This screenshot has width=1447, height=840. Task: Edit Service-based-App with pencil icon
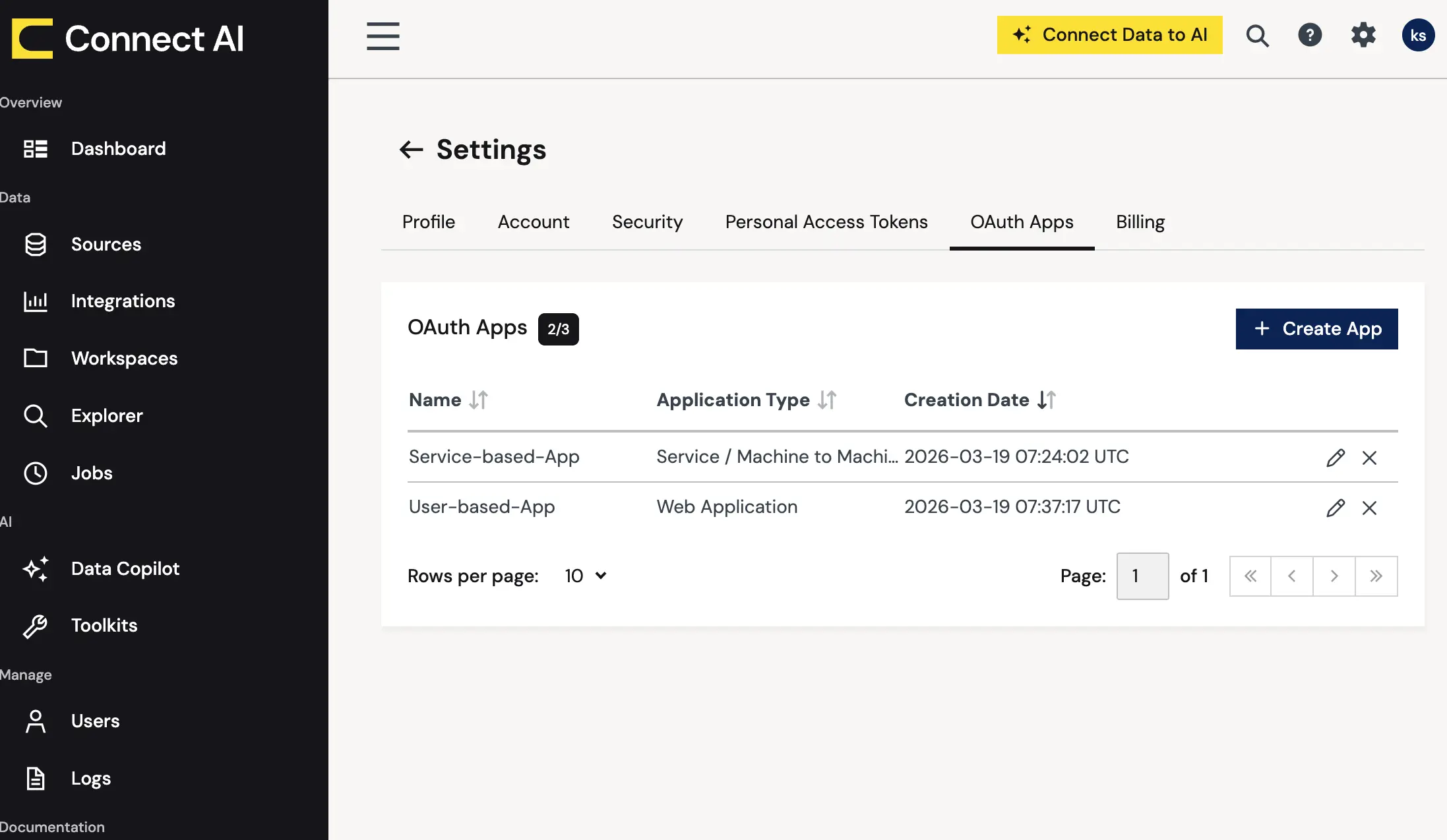(1336, 458)
